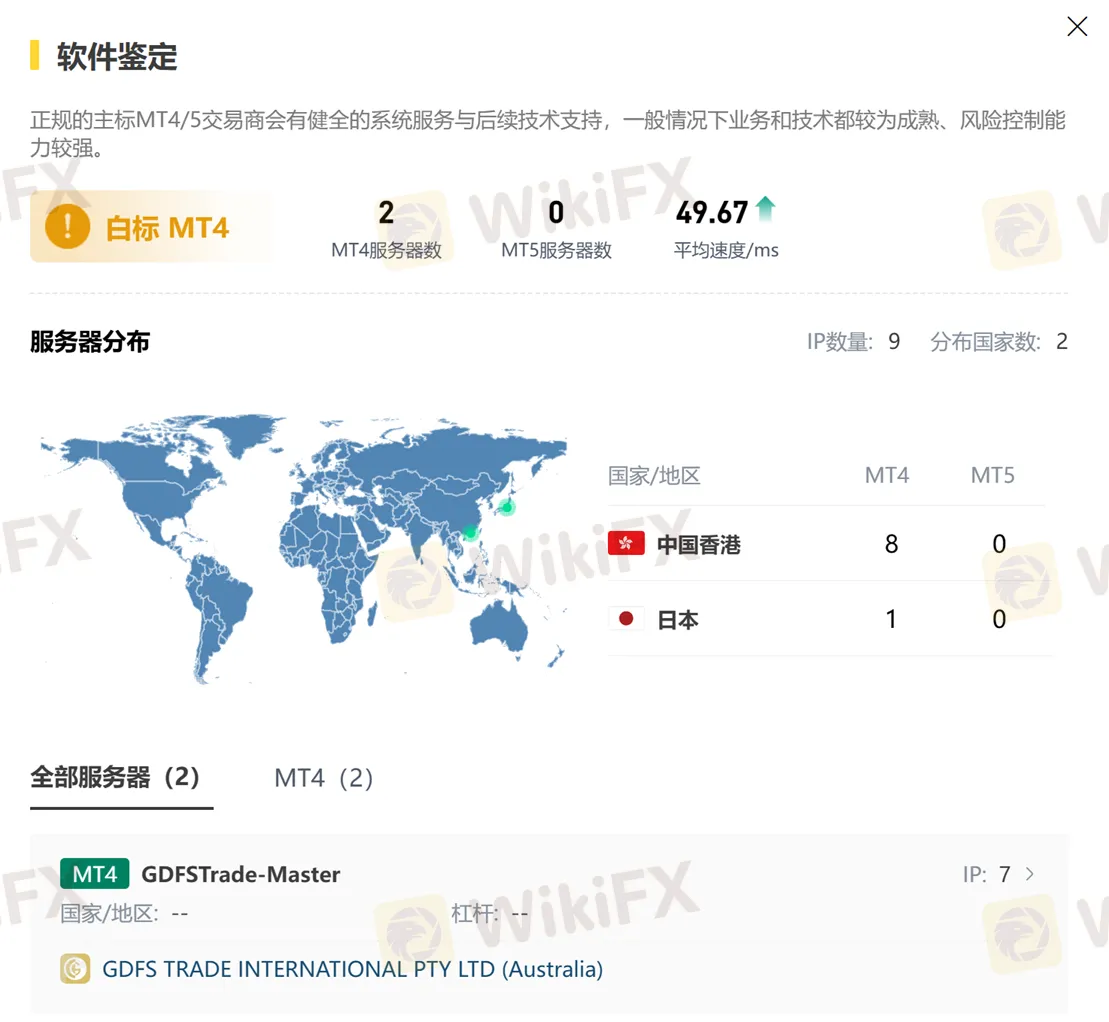Click the 日本 row name
Screen dimensions: 1109x1022
(678, 620)
